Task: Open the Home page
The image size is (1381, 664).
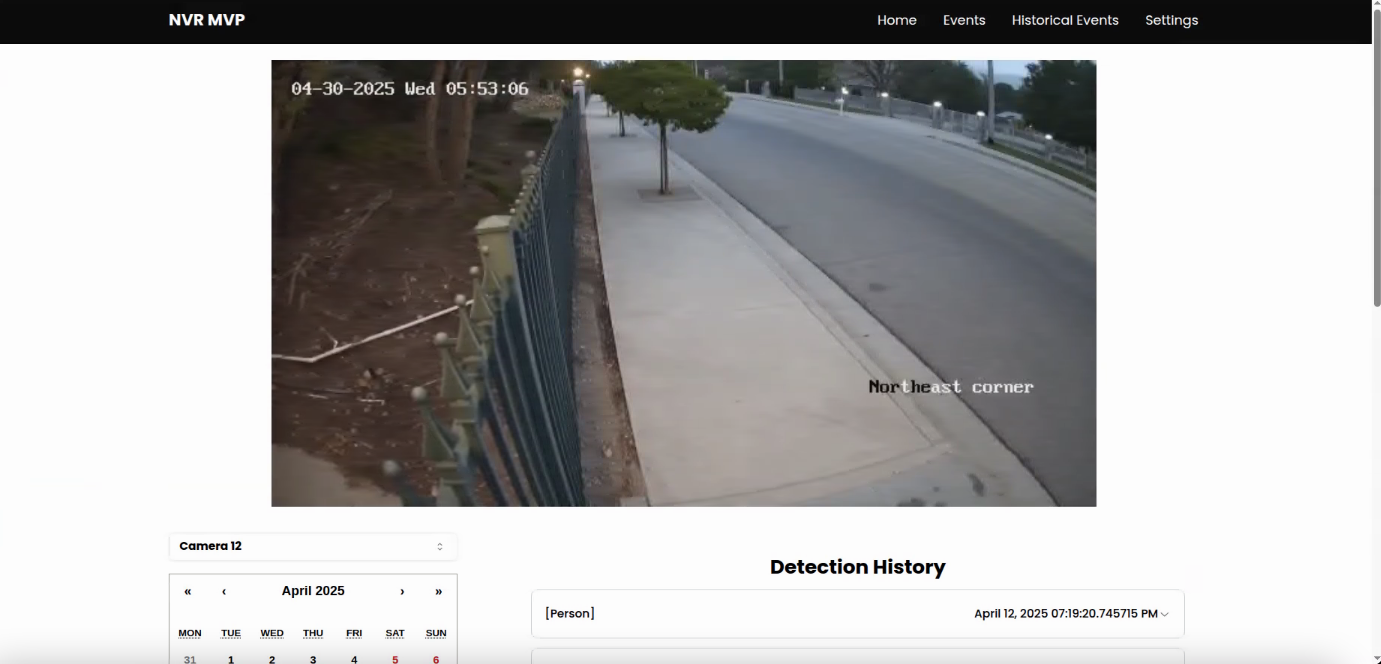Action: coord(896,20)
